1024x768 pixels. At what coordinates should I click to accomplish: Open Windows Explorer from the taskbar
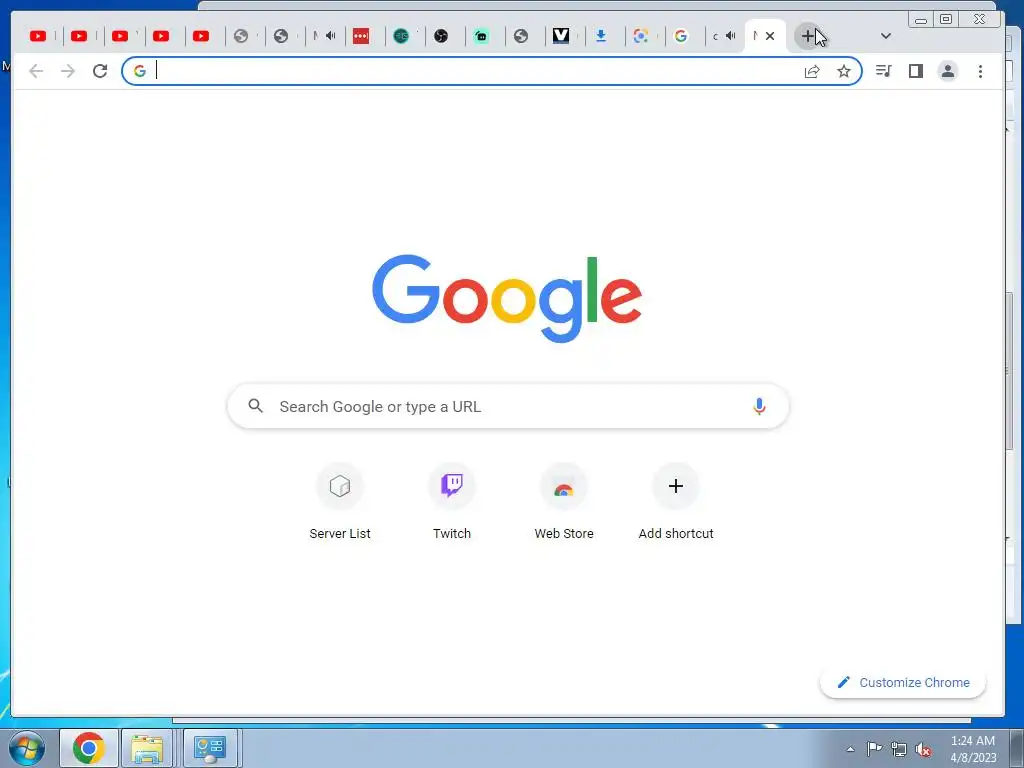tap(147, 748)
